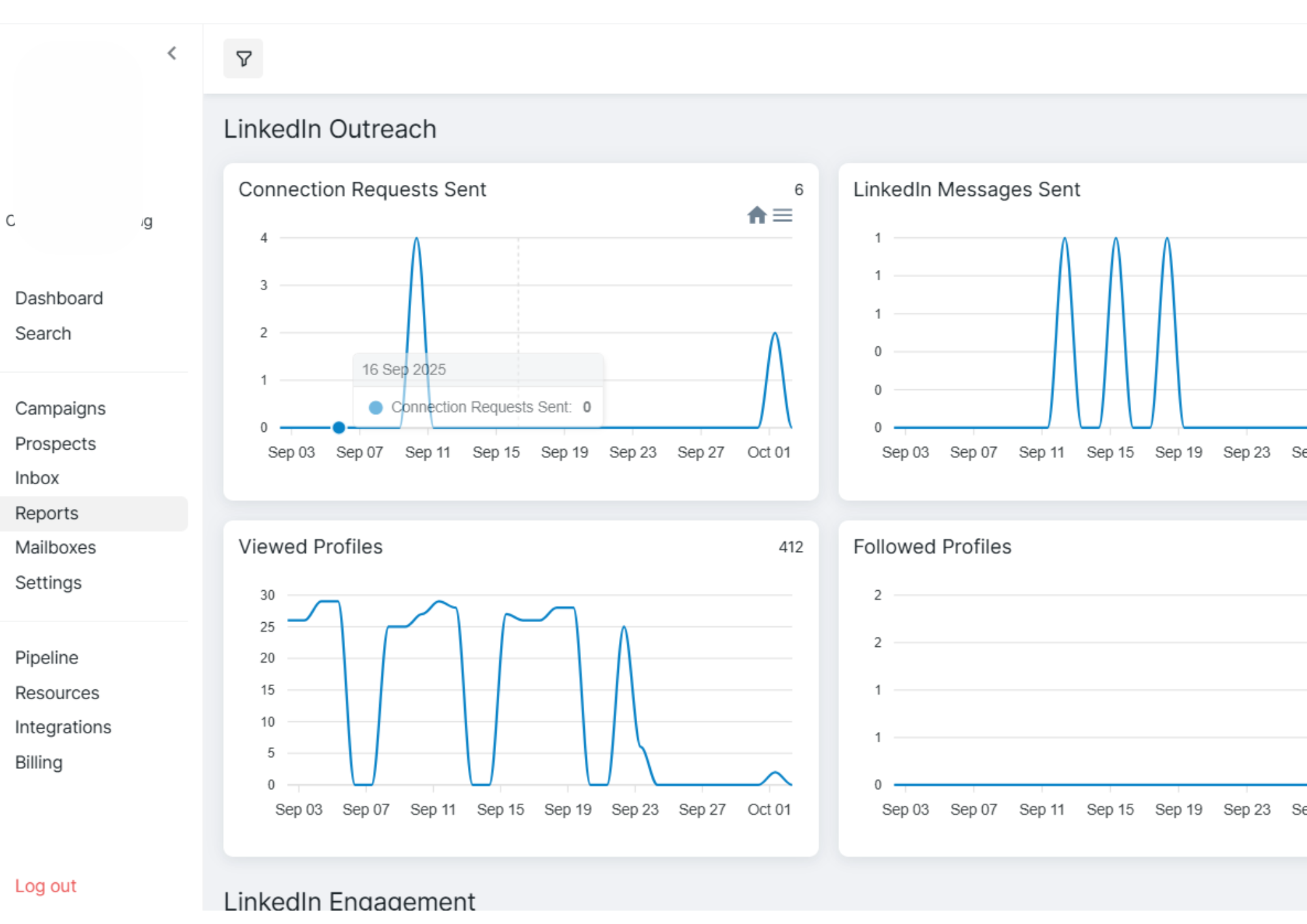This screenshot has height=924, width=1307.
Task: Go to Search in the sidebar
Action: coord(43,333)
